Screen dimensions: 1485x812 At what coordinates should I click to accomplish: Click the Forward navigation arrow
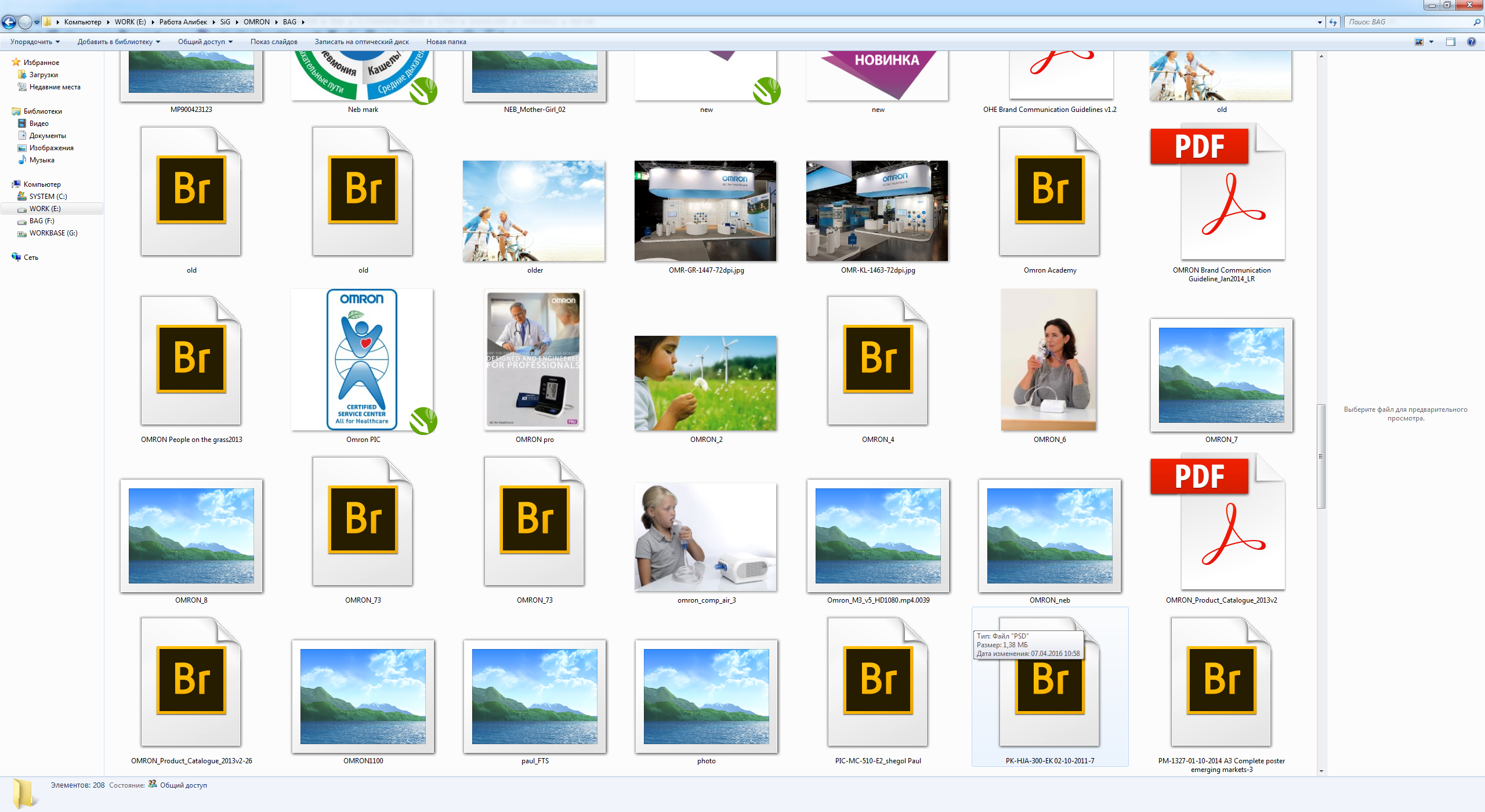(25, 22)
